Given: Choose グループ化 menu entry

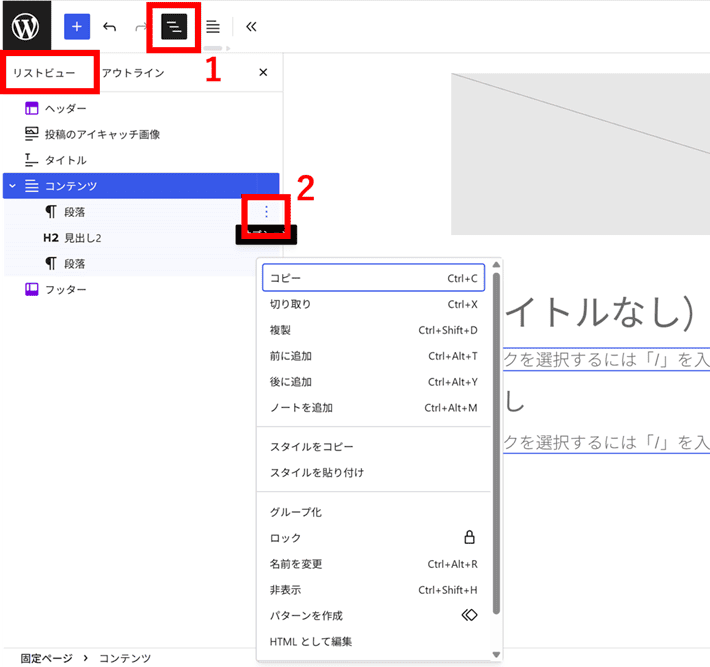Looking at the screenshot, I should [374, 512].
